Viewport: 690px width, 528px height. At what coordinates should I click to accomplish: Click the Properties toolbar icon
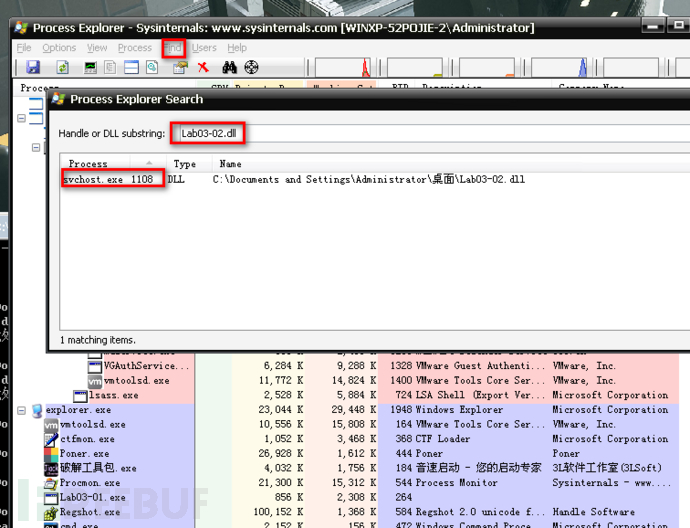point(180,67)
